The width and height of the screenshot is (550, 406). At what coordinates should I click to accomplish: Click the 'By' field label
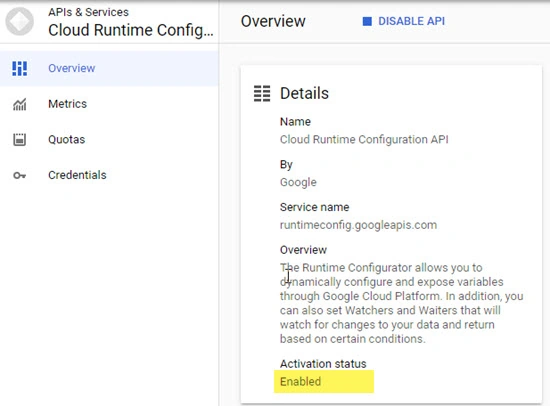286,165
